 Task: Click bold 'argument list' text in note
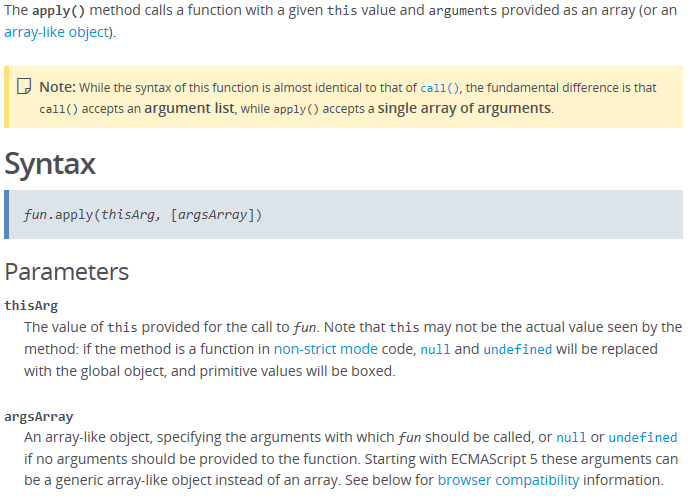(189, 108)
